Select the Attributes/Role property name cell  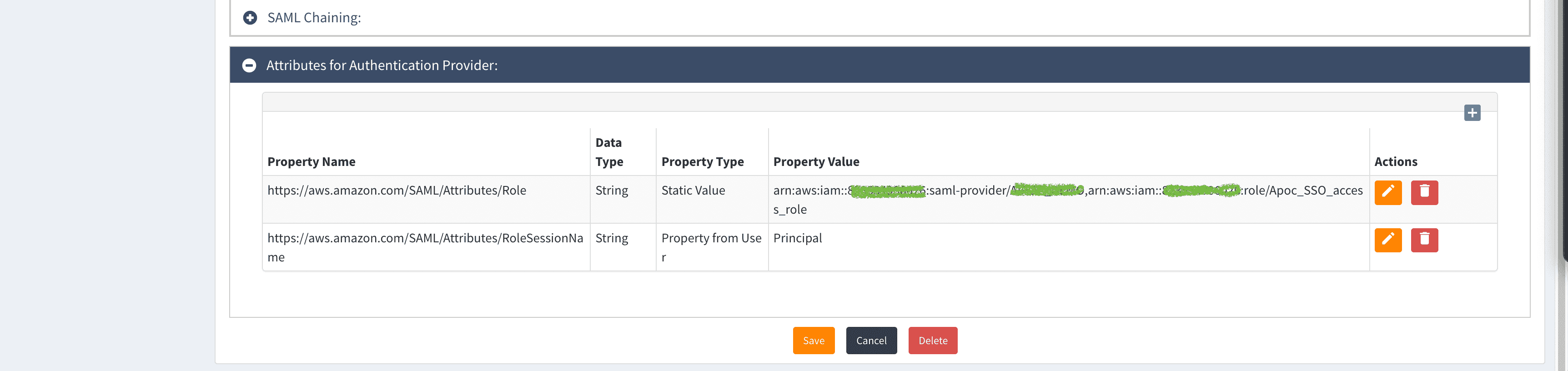(396, 191)
